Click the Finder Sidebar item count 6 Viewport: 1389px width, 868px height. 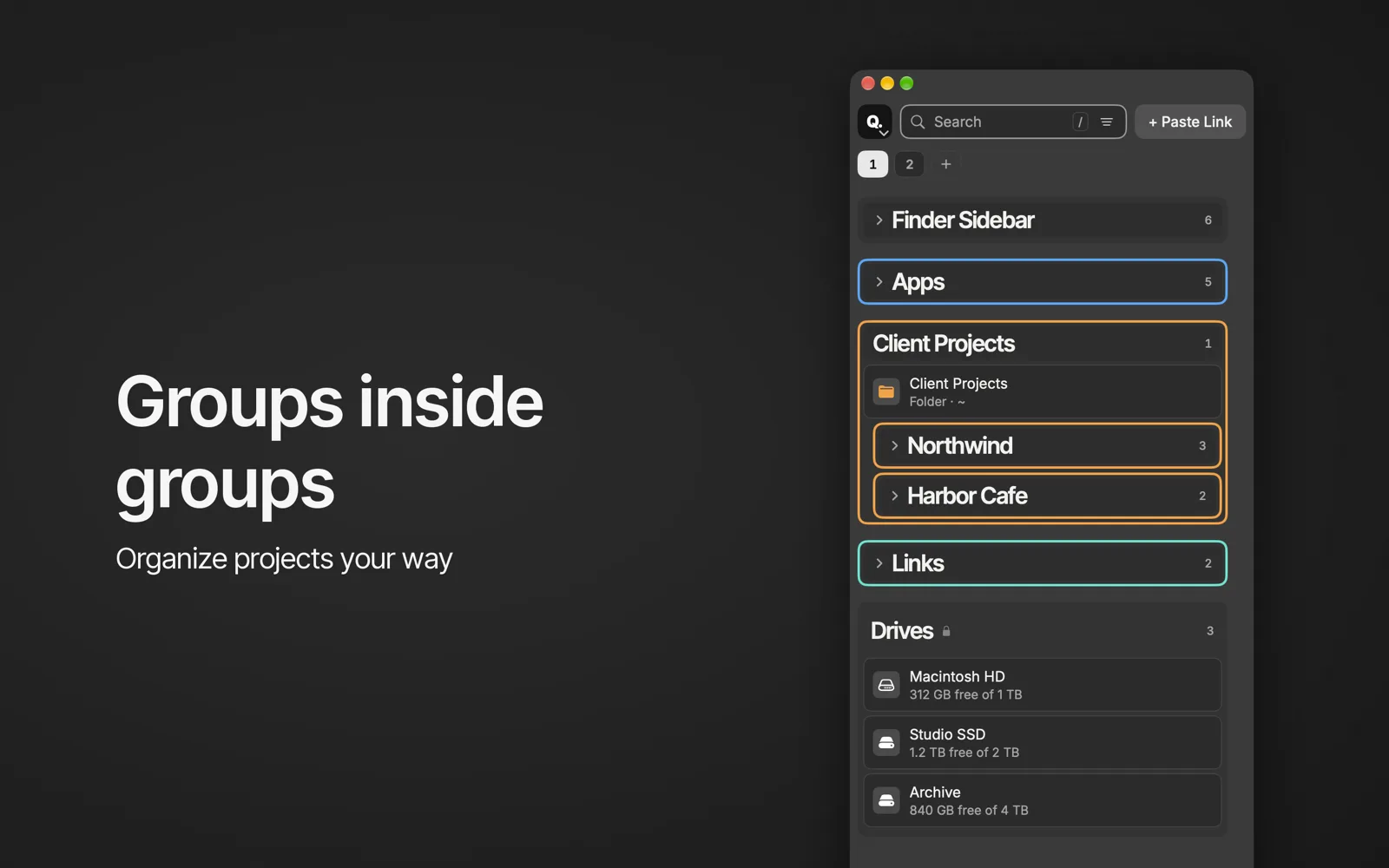click(x=1208, y=220)
